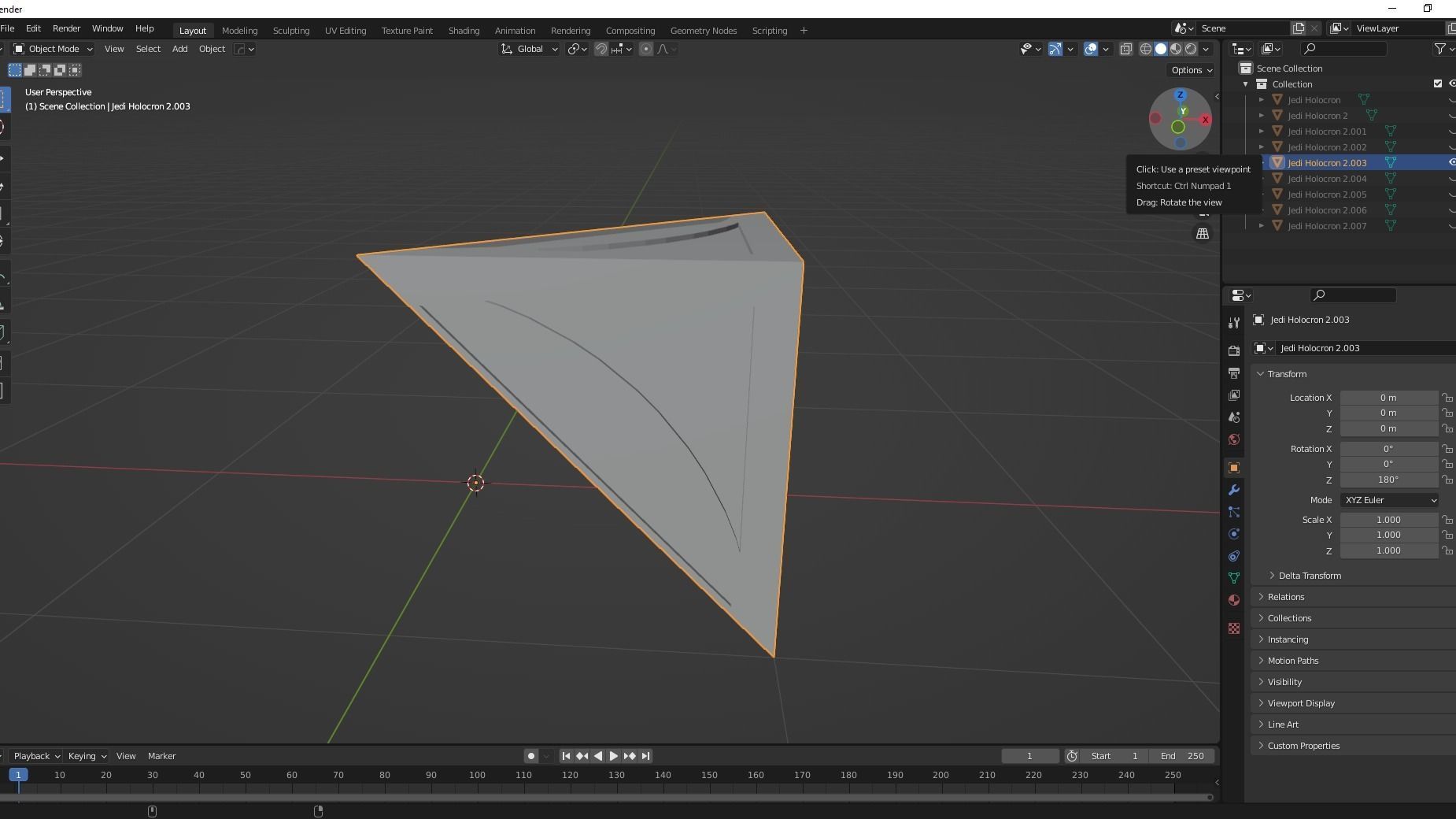The height and width of the screenshot is (819, 1456).
Task: Expand the Delta Transform panel
Action: point(1310,576)
